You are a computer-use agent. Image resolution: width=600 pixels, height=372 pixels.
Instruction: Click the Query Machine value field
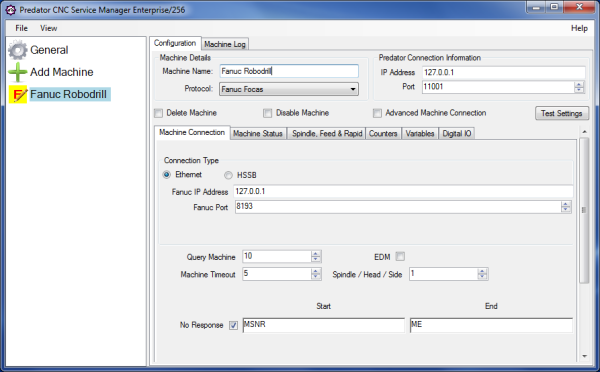click(277, 256)
